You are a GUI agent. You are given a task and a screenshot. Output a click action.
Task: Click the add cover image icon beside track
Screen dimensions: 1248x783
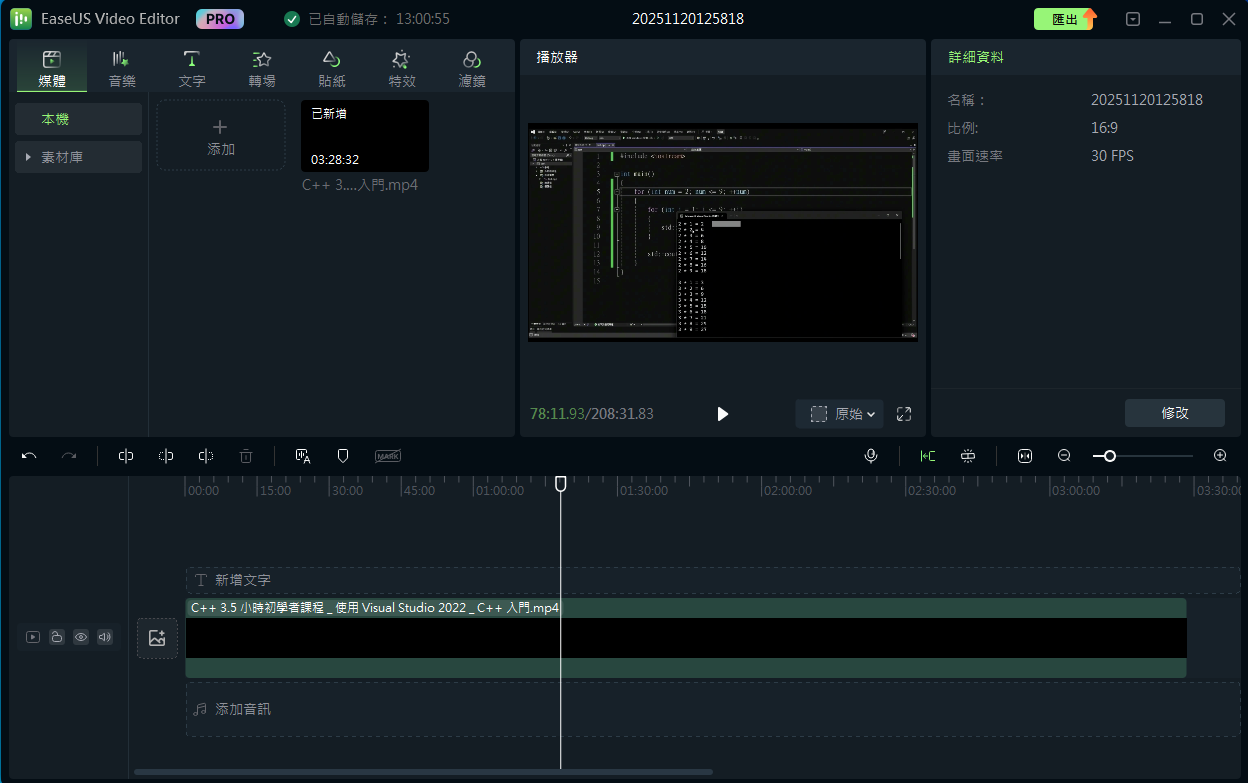[x=157, y=638]
